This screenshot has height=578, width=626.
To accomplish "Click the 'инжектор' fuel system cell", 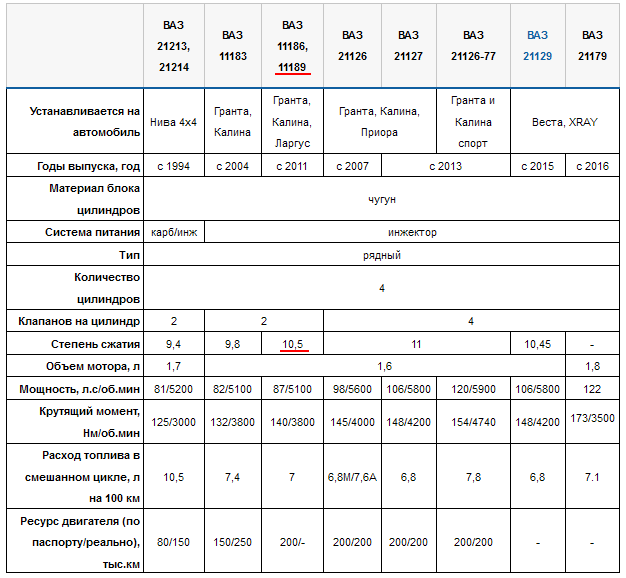I will (412, 232).
